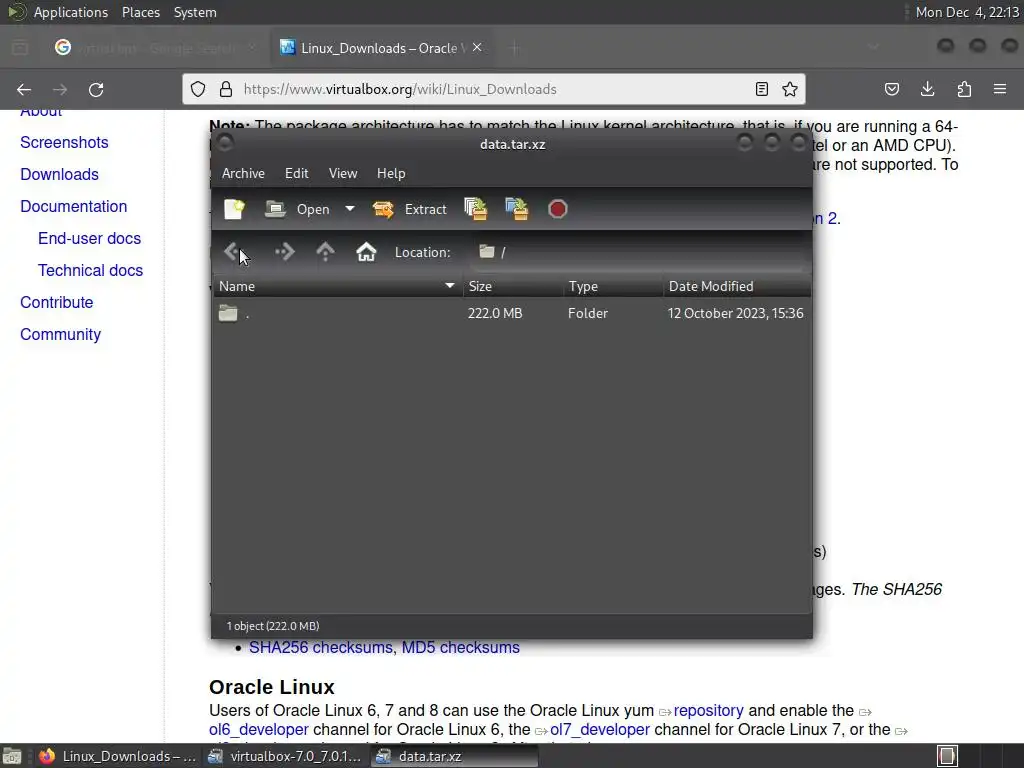Open the Edit menu in archive manager
1024x768 pixels.
point(296,173)
